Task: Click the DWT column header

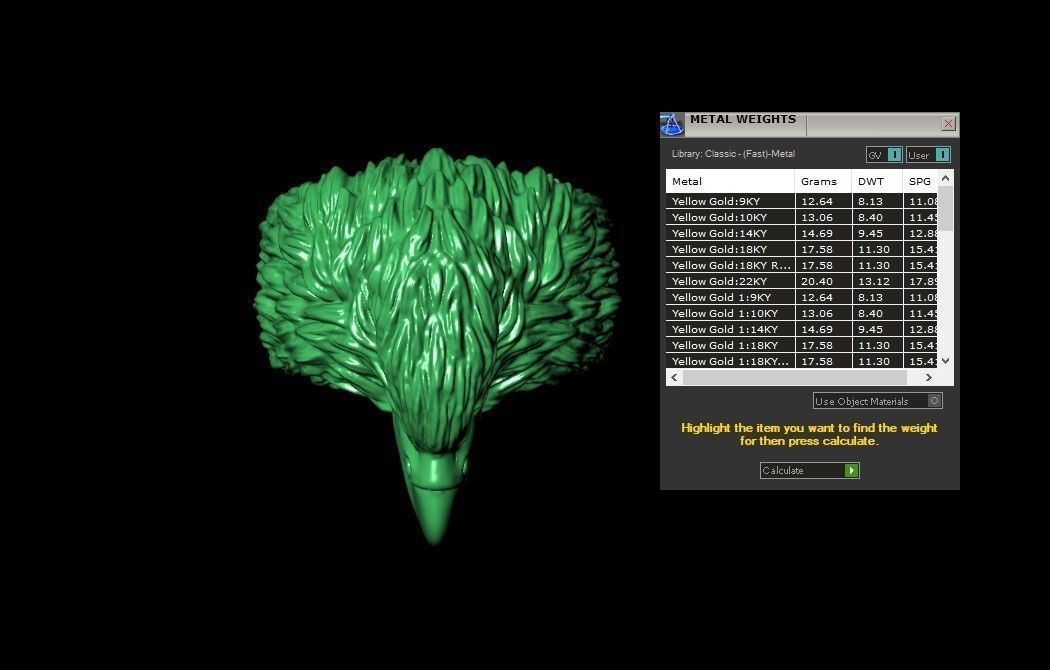Action: click(x=877, y=181)
